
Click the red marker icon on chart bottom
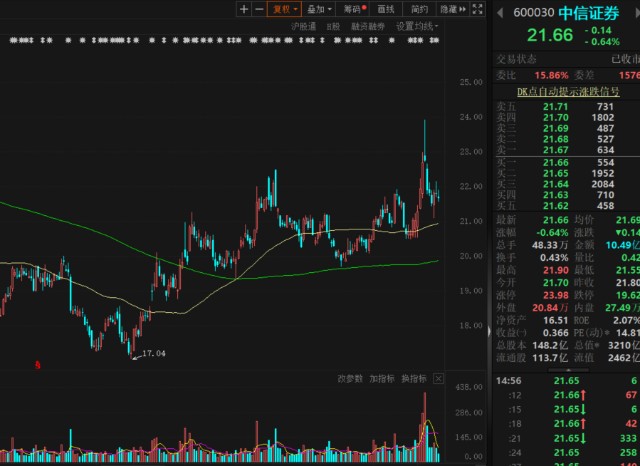pyautogui.click(x=37, y=365)
